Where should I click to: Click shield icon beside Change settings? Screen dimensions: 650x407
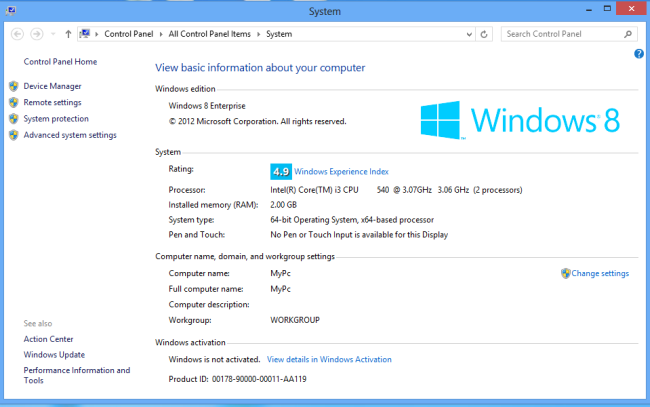565,274
